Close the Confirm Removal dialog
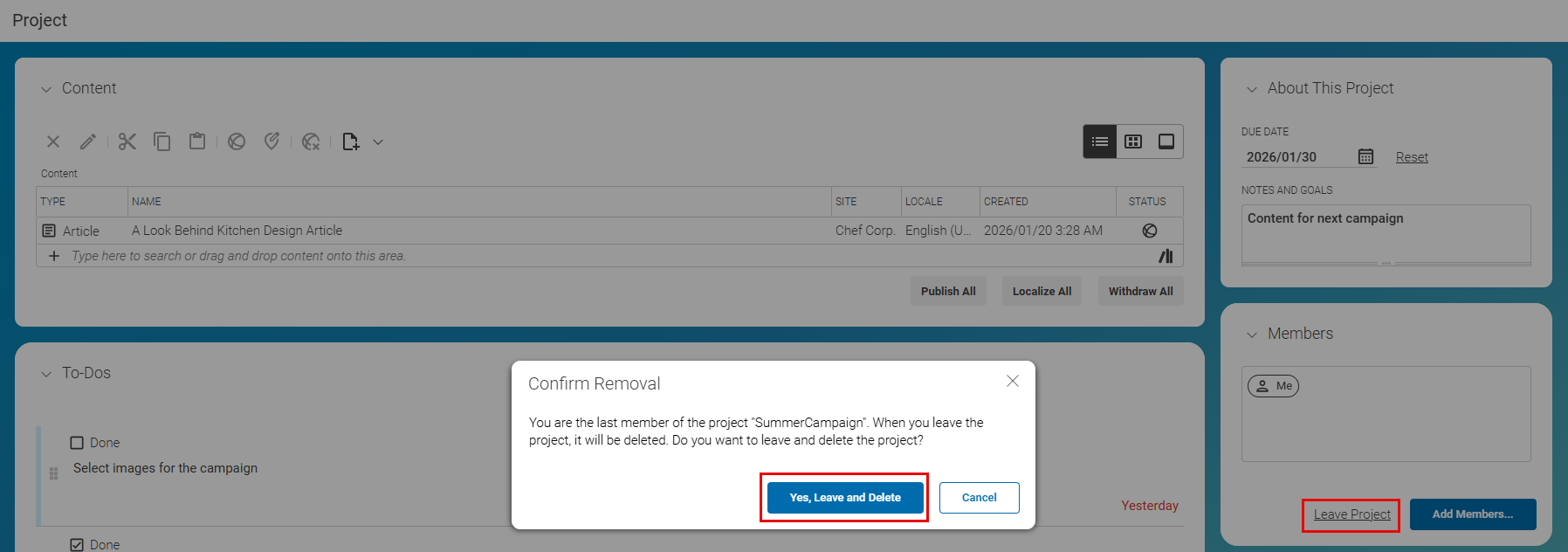 [x=1013, y=381]
